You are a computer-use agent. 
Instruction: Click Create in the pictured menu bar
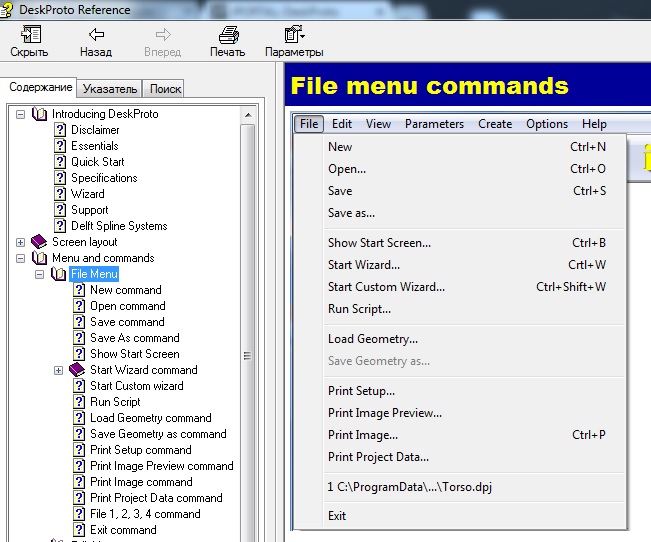point(495,124)
